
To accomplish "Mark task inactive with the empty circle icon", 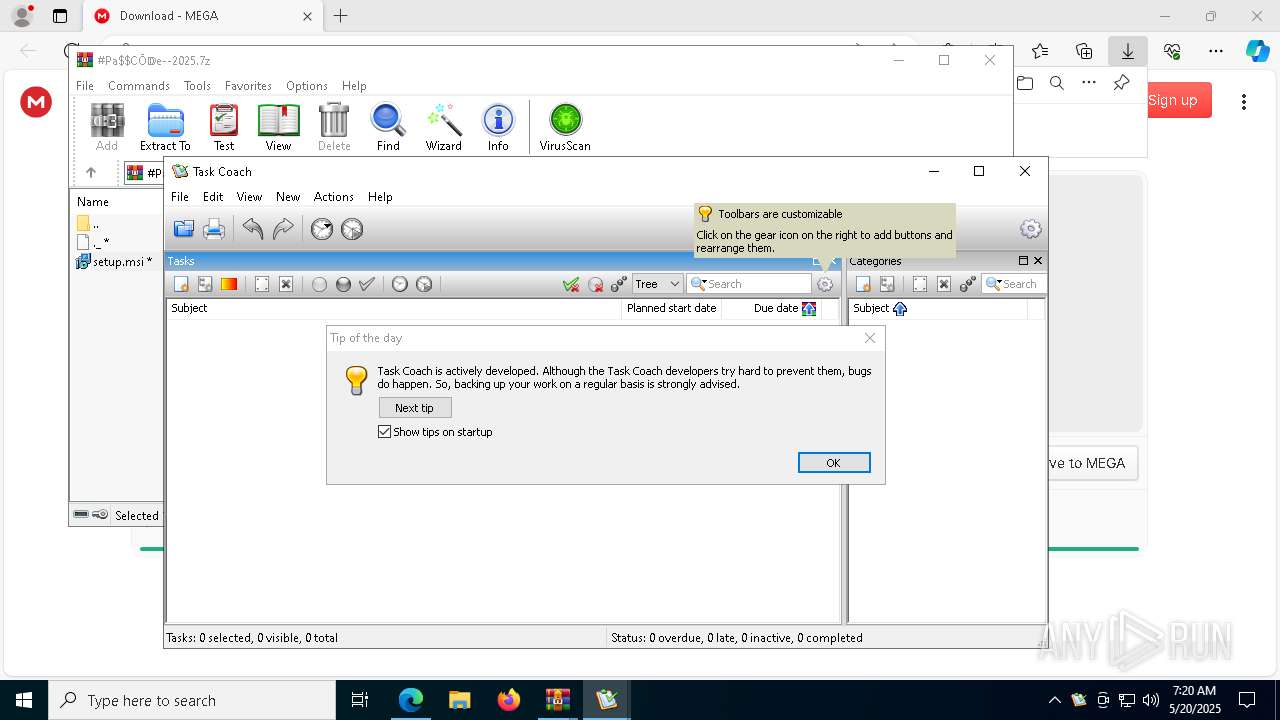I will [x=319, y=285].
